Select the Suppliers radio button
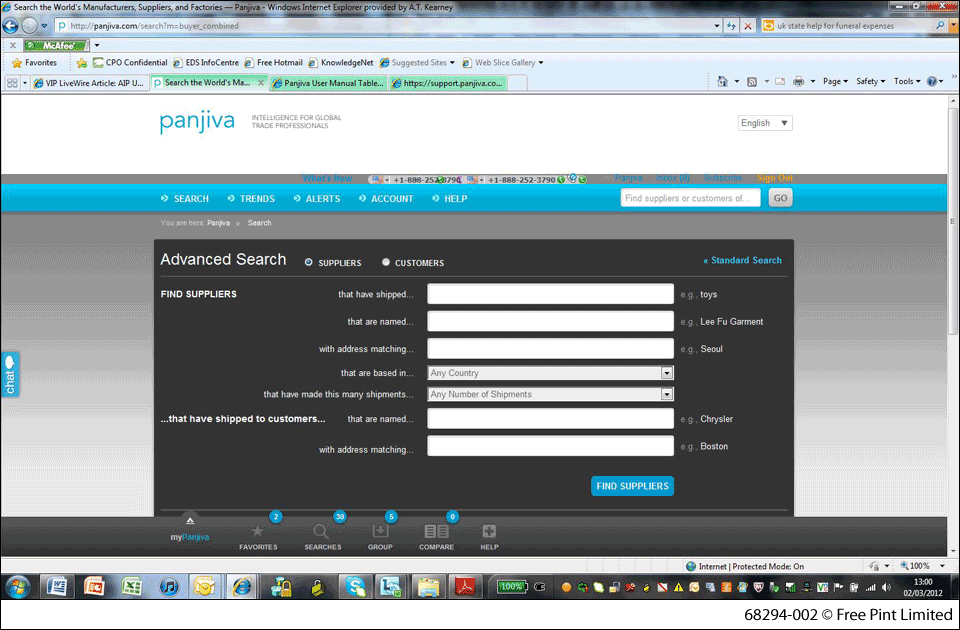This screenshot has height=630, width=960. [x=309, y=262]
